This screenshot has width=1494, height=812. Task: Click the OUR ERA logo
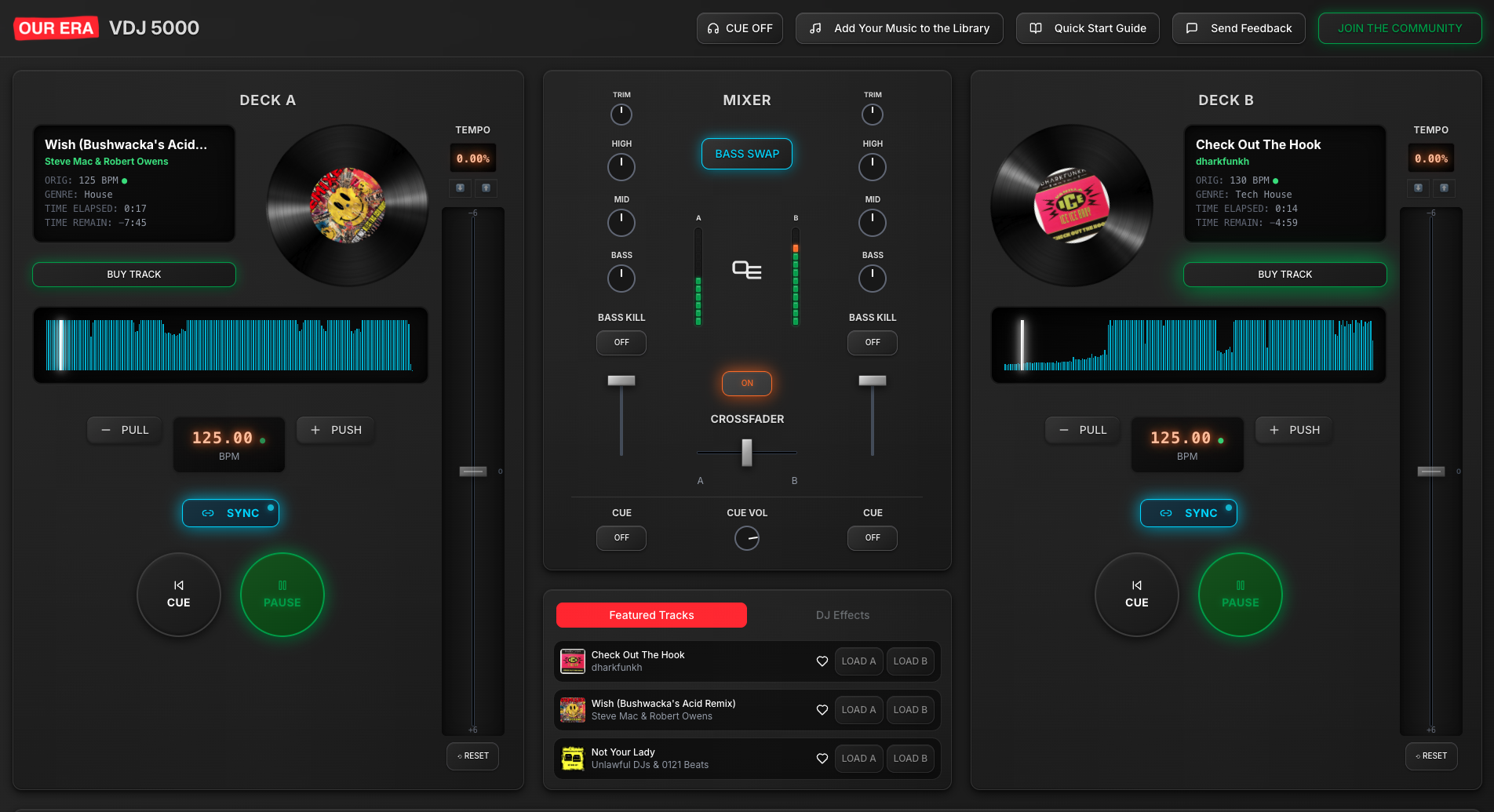[x=56, y=27]
